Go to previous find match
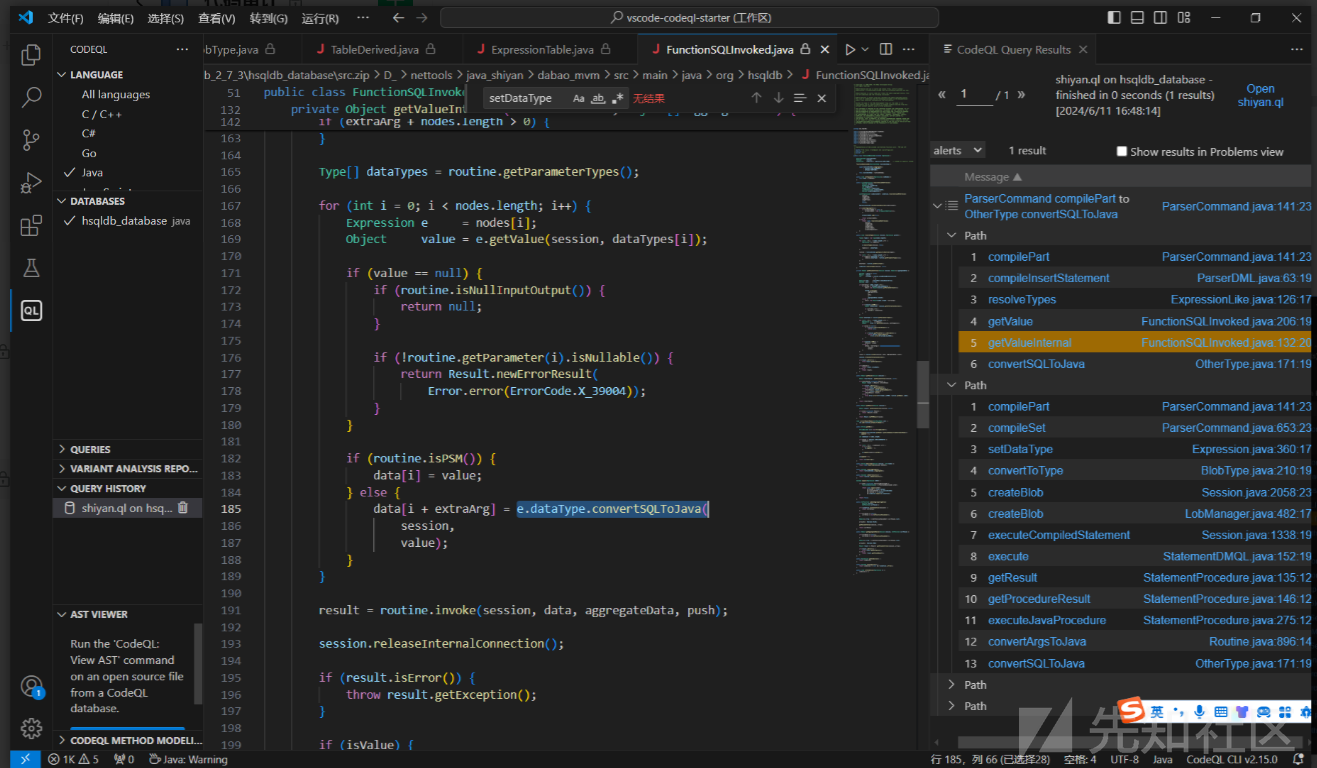This screenshot has width=1317, height=768. click(x=756, y=98)
